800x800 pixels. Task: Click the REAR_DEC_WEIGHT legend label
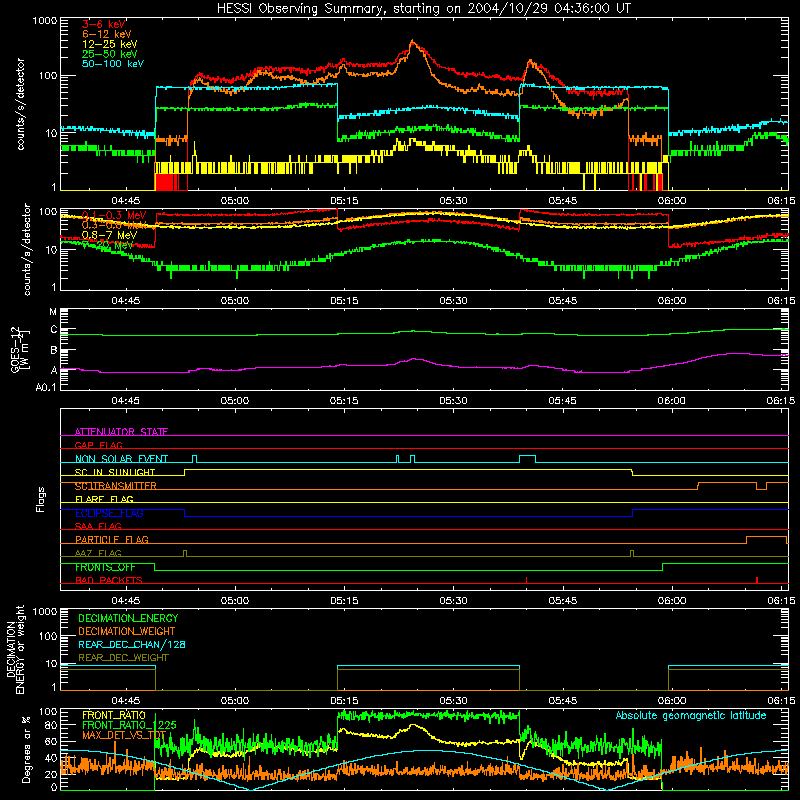(x=123, y=658)
